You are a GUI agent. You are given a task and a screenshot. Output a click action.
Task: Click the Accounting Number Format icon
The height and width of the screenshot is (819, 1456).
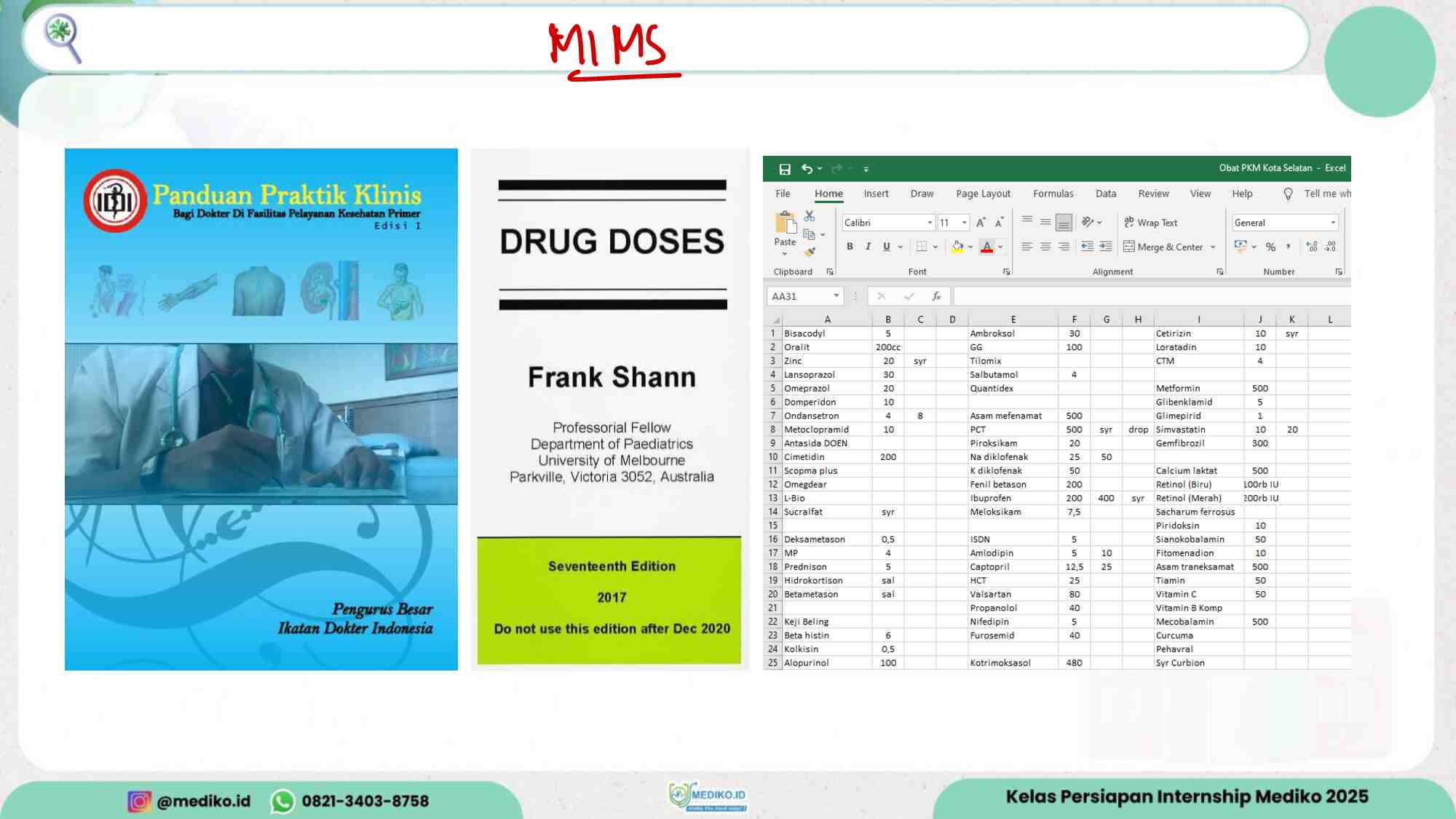(1241, 247)
